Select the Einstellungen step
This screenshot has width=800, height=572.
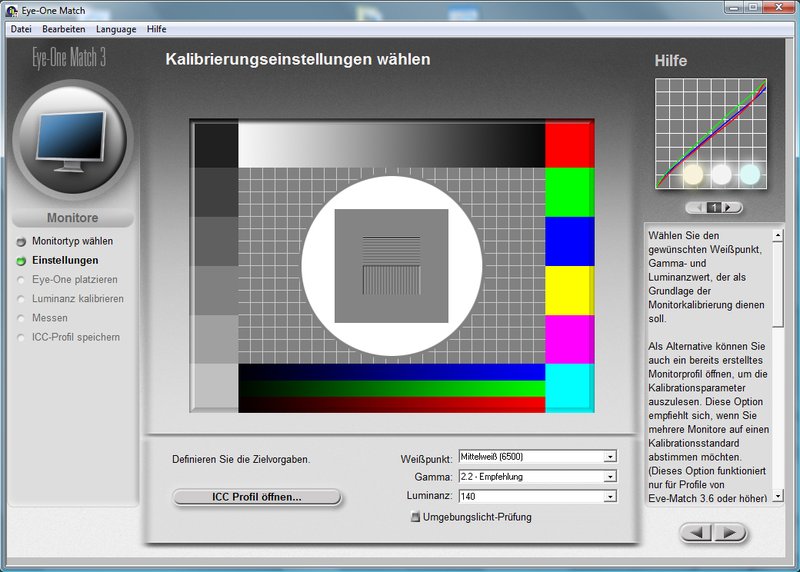coord(65,260)
